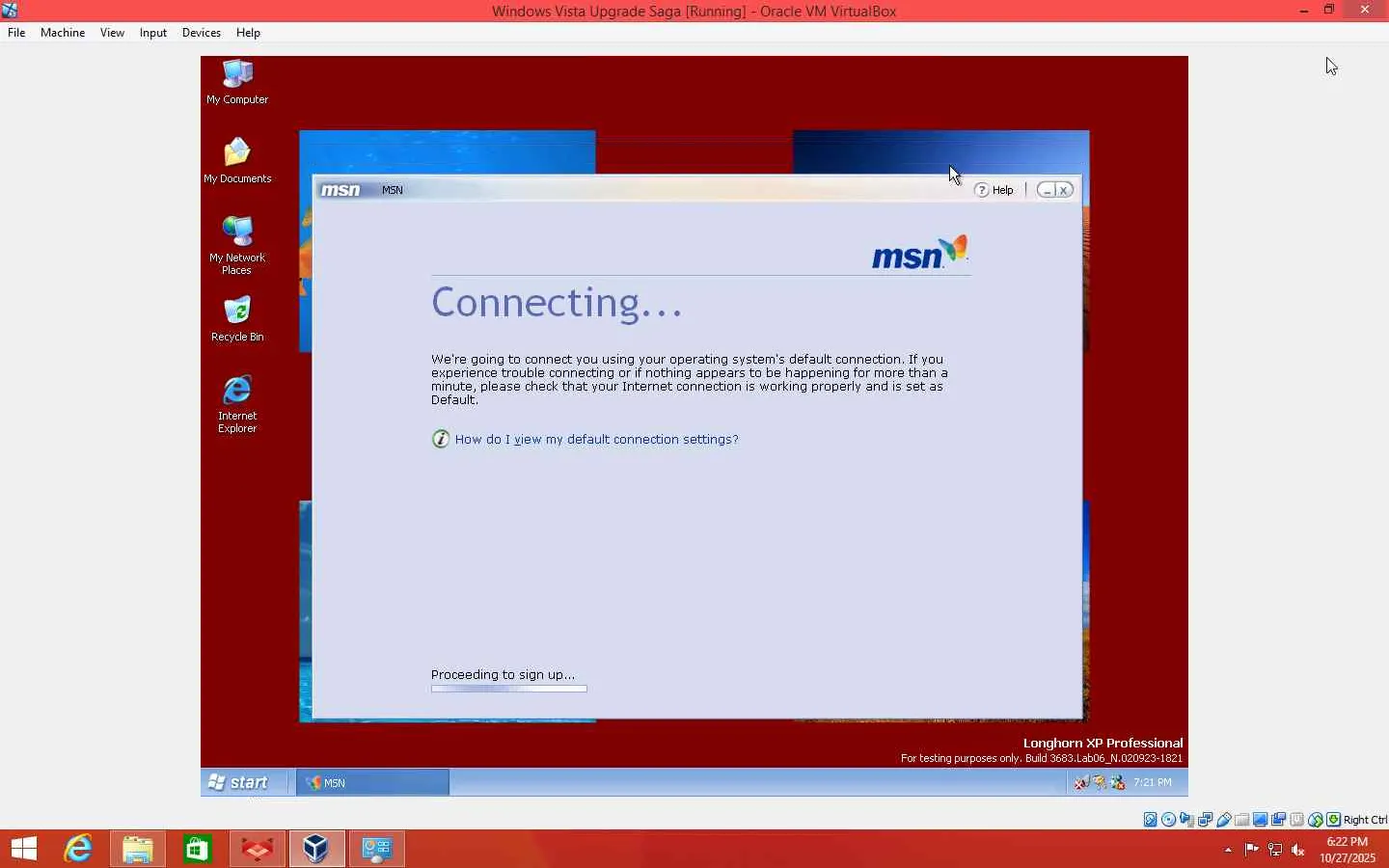Click the msn logo in the dialog title bar
1389x868 pixels.
point(340,190)
